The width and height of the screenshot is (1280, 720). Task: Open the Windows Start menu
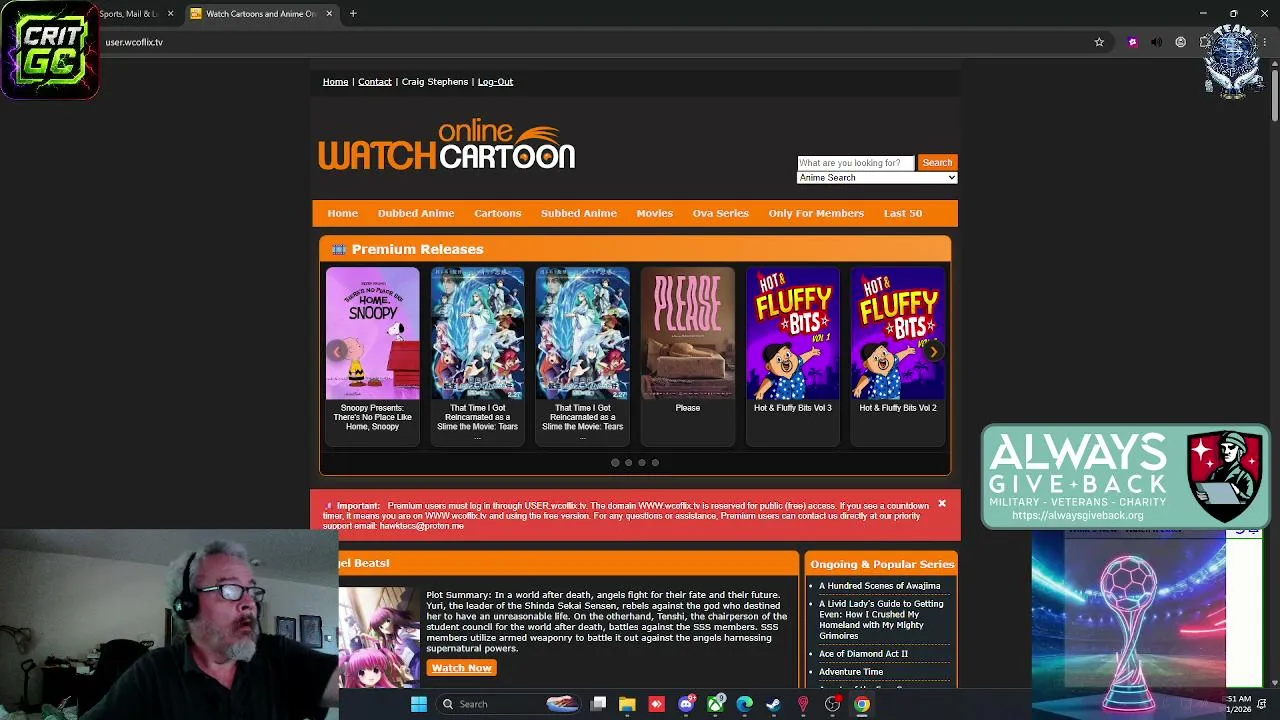(419, 704)
